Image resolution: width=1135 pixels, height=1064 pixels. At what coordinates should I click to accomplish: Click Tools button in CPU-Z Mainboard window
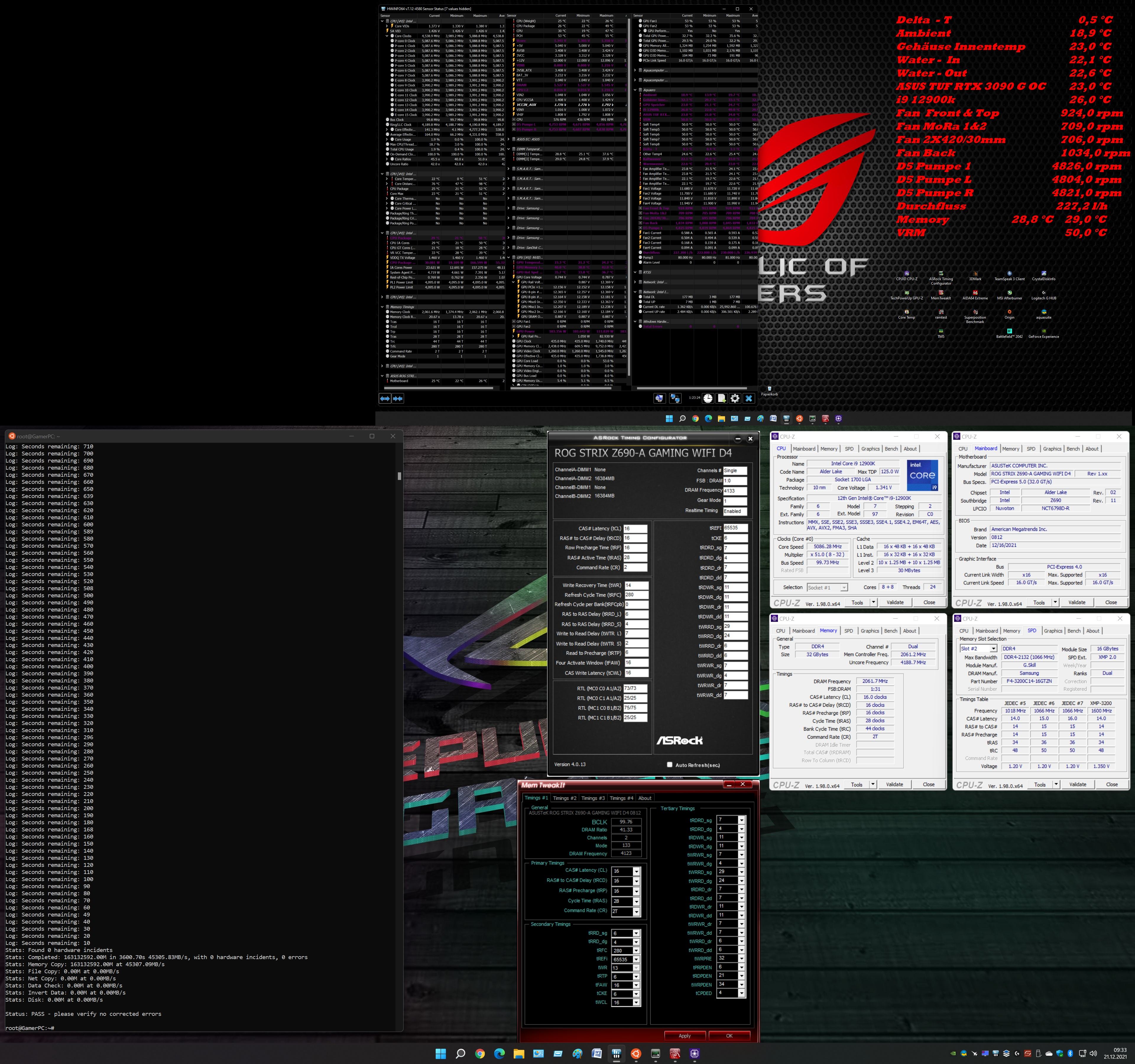pos(1039,602)
